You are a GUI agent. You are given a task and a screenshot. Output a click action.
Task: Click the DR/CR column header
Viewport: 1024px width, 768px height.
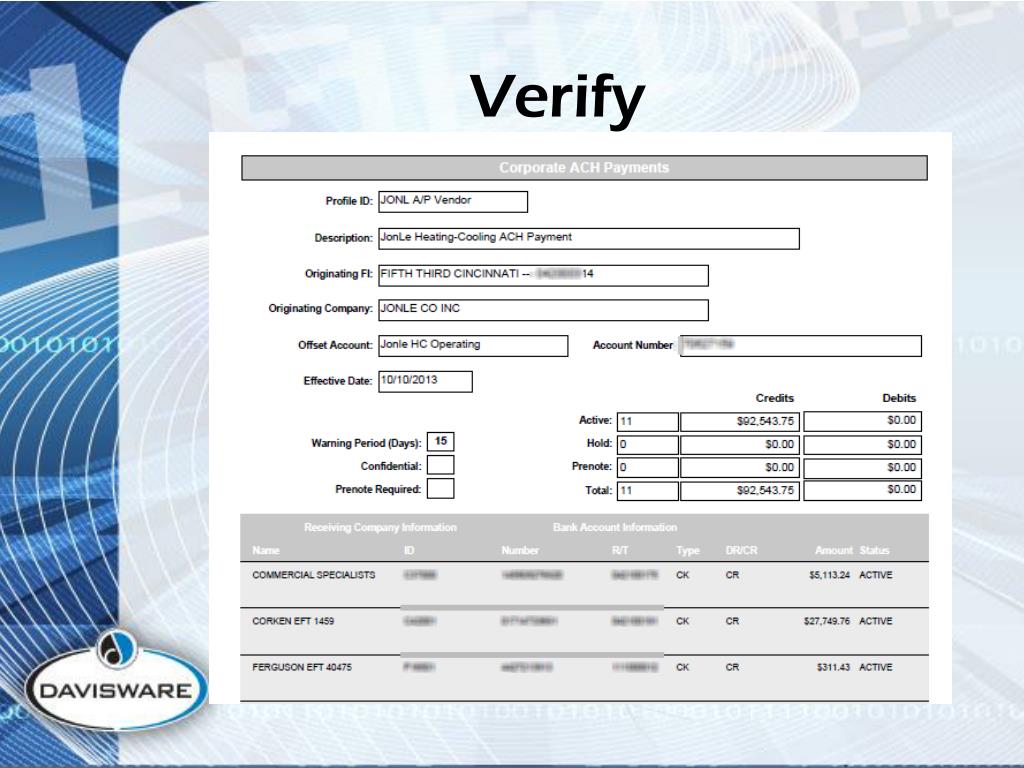point(741,551)
